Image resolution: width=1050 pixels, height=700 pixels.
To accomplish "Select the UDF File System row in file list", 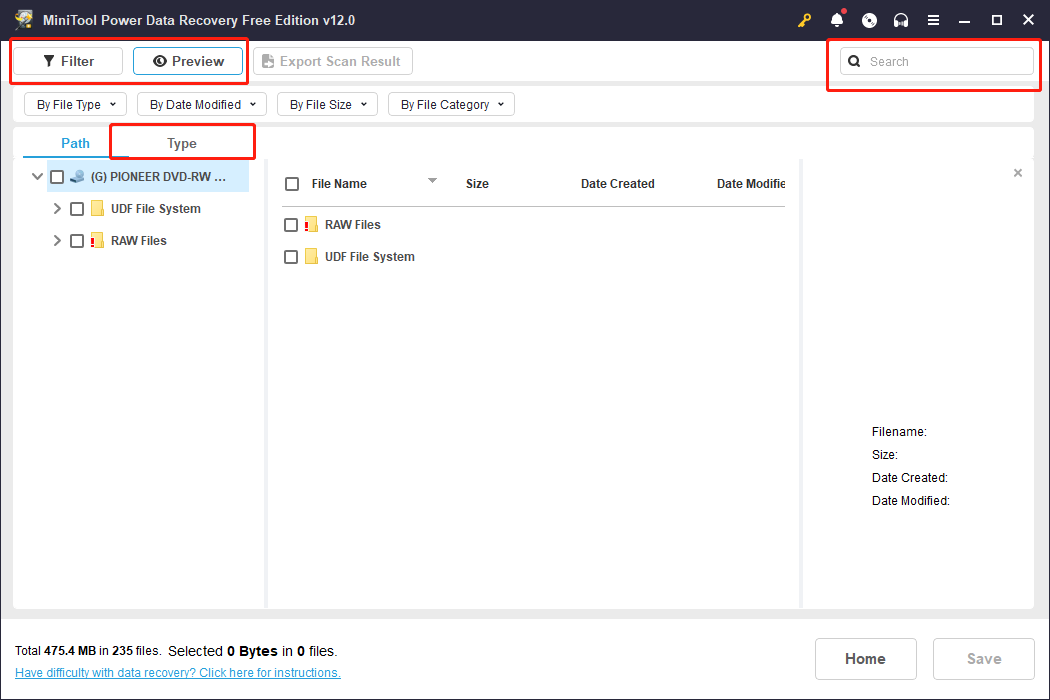I will (534, 257).
